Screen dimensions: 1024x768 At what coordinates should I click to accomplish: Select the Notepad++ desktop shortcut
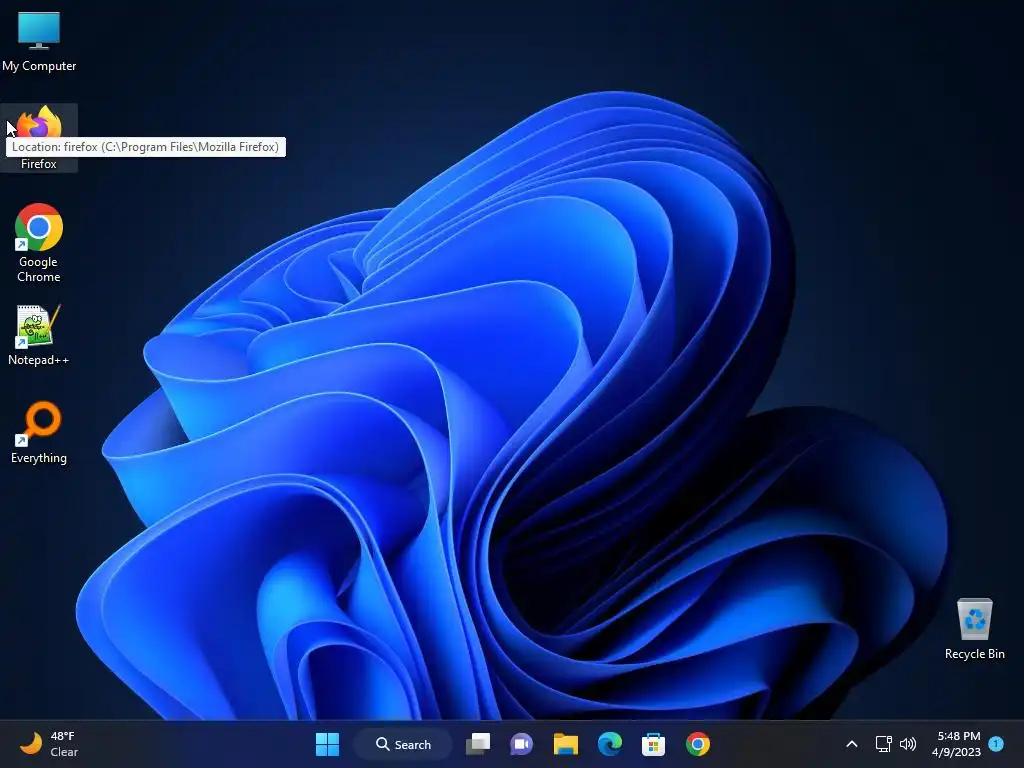pyautogui.click(x=39, y=334)
